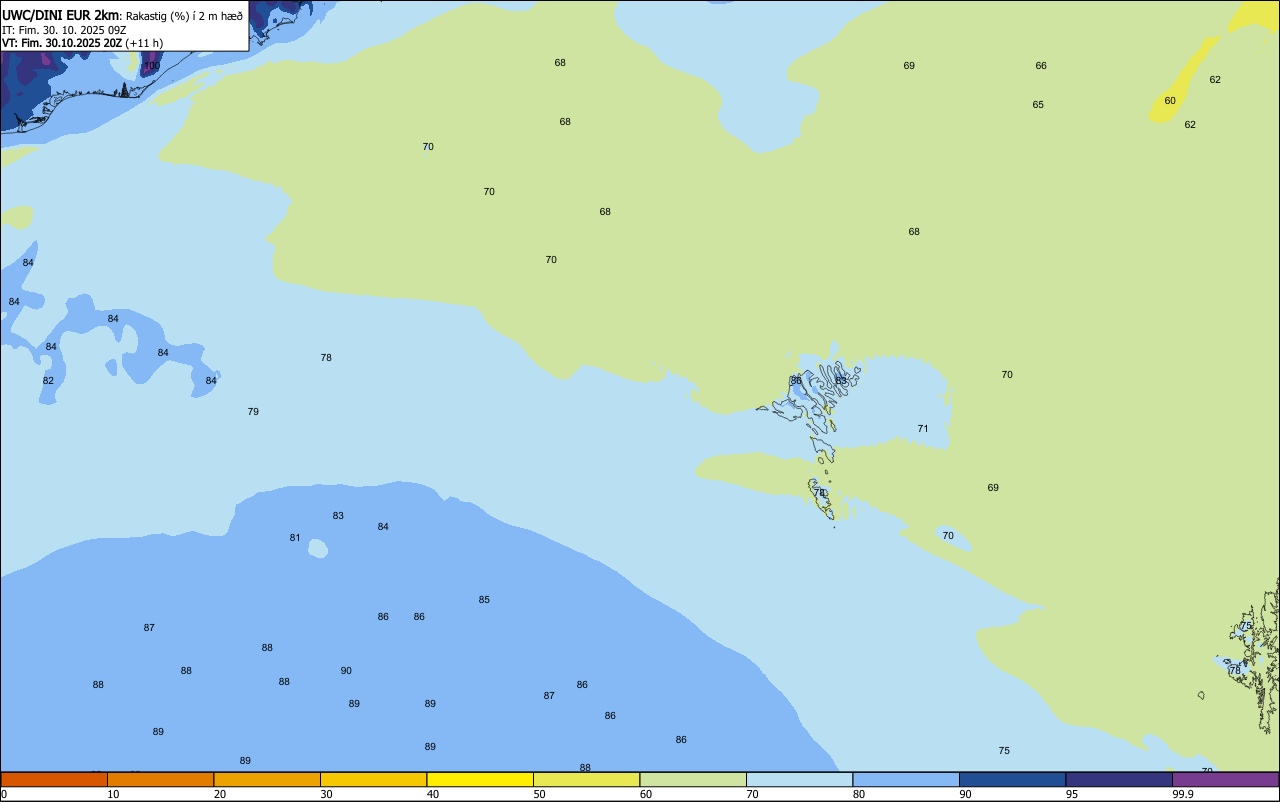The height and width of the screenshot is (802, 1280).
Task: Click the light green 60–70 legend segment
Action: (693, 779)
